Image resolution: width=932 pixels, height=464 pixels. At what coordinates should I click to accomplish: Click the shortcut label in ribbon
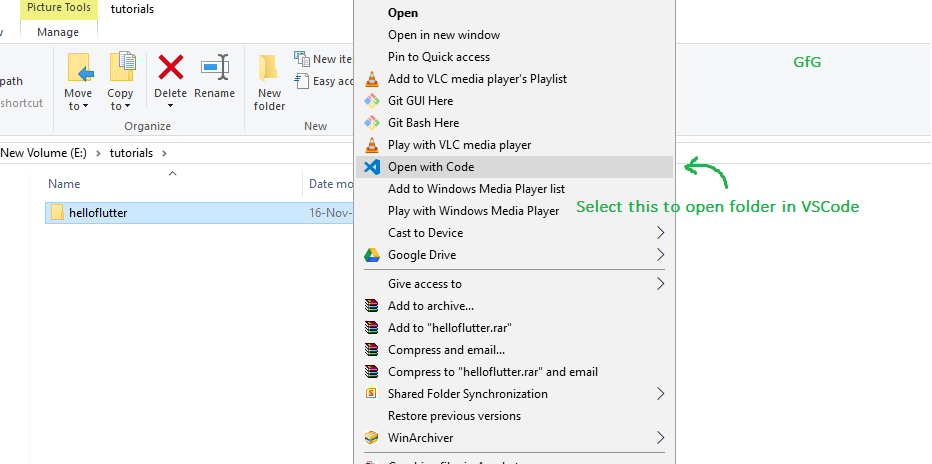pos(22,103)
